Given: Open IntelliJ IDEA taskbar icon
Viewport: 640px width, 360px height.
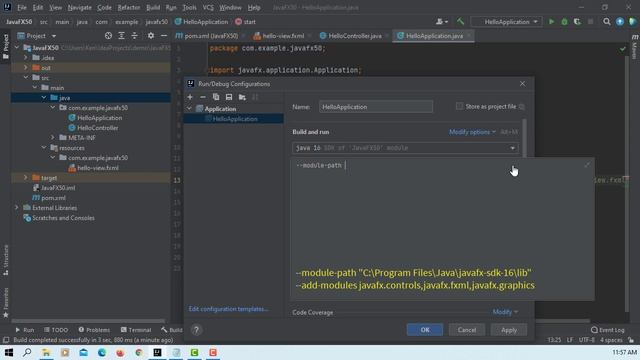Looking at the screenshot, I should [157, 353].
